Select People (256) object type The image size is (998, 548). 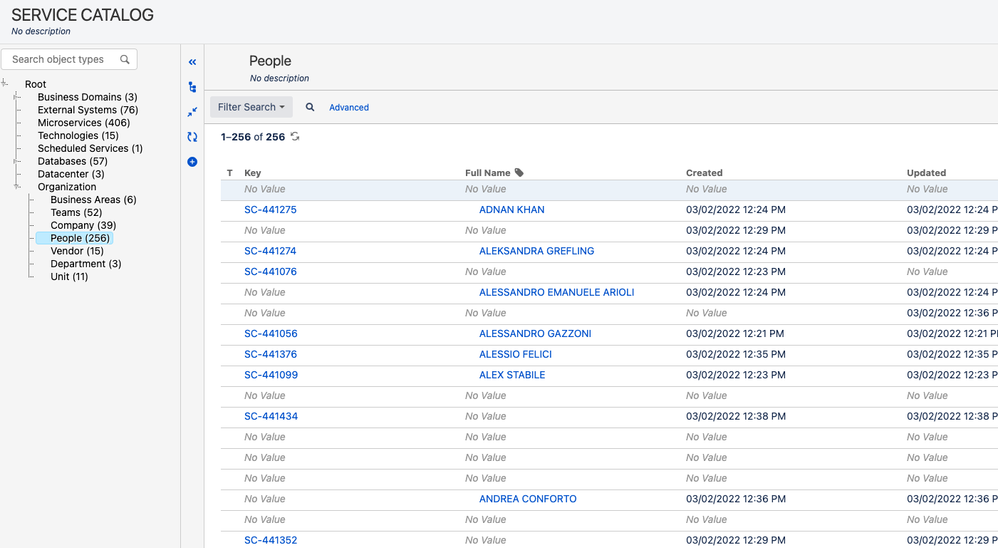80,238
